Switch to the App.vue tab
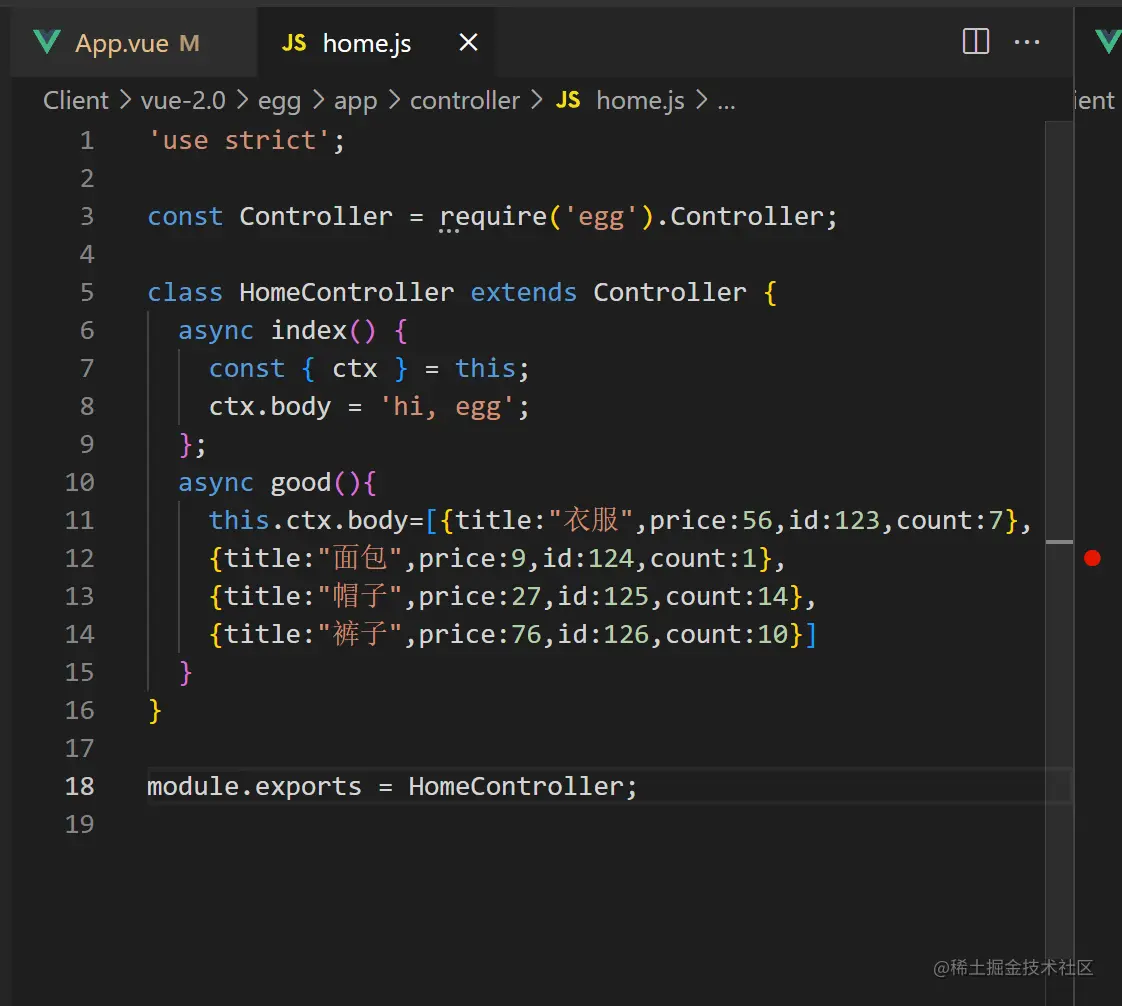Image resolution: width=1122 pixels, height=1006 pixels. coord(133,43)
